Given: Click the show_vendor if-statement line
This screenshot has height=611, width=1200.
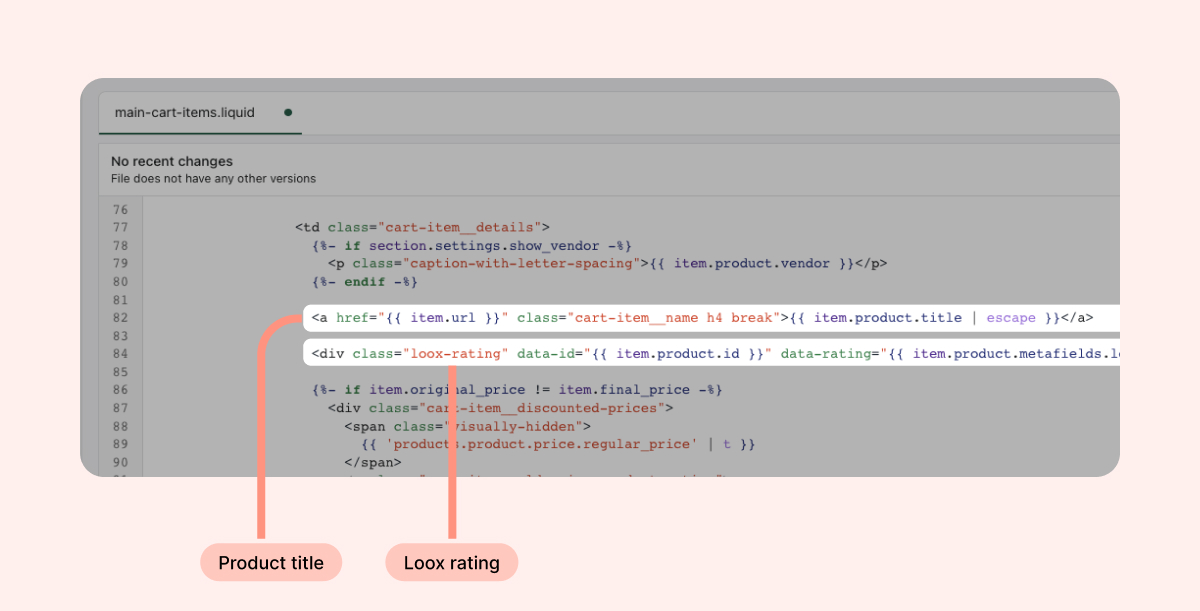Looking at the screenshot, I should click(471, 246).
